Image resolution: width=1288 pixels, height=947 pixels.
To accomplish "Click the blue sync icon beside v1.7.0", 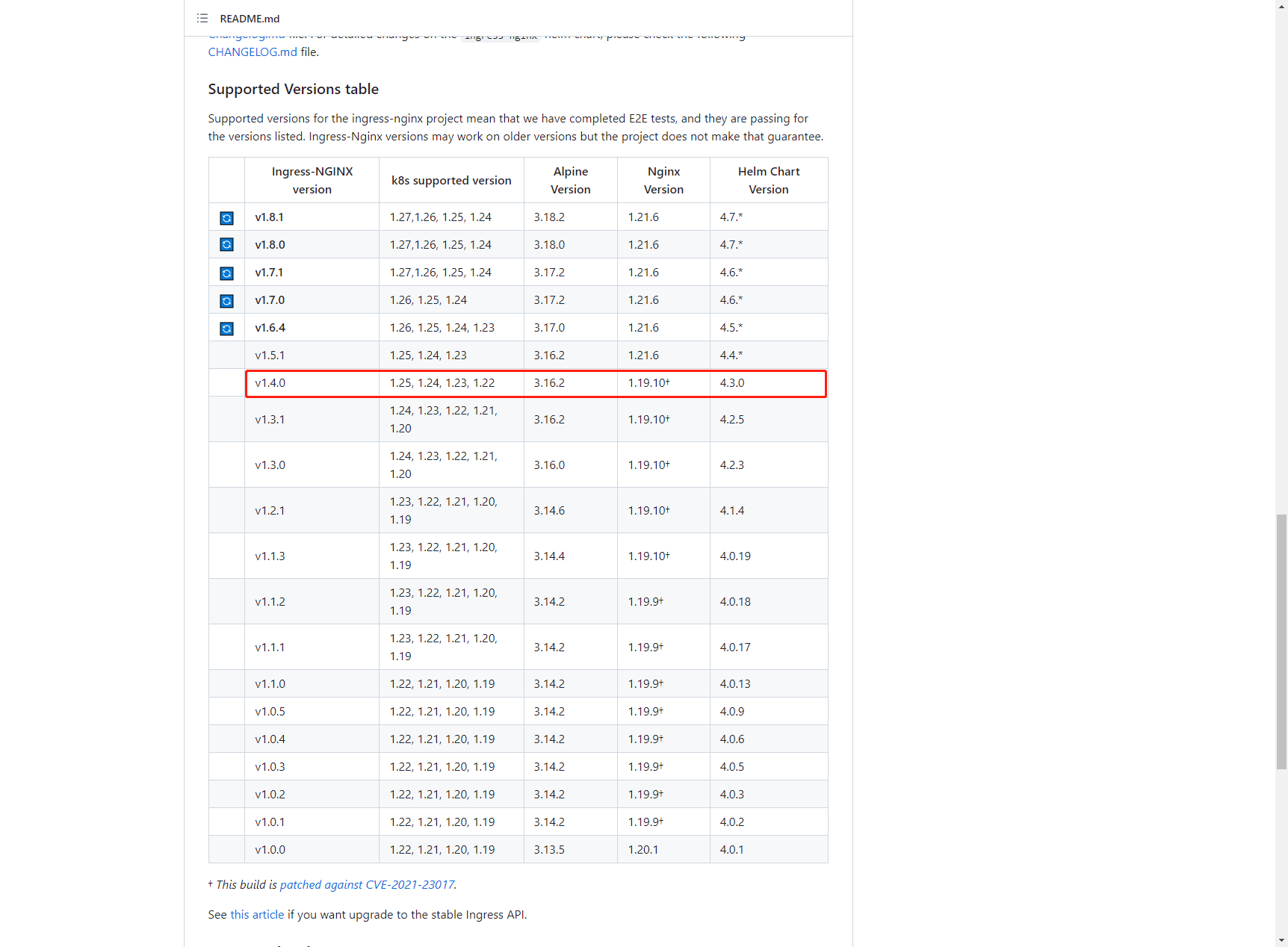I will pyautogui.click(x=226, y=301).
